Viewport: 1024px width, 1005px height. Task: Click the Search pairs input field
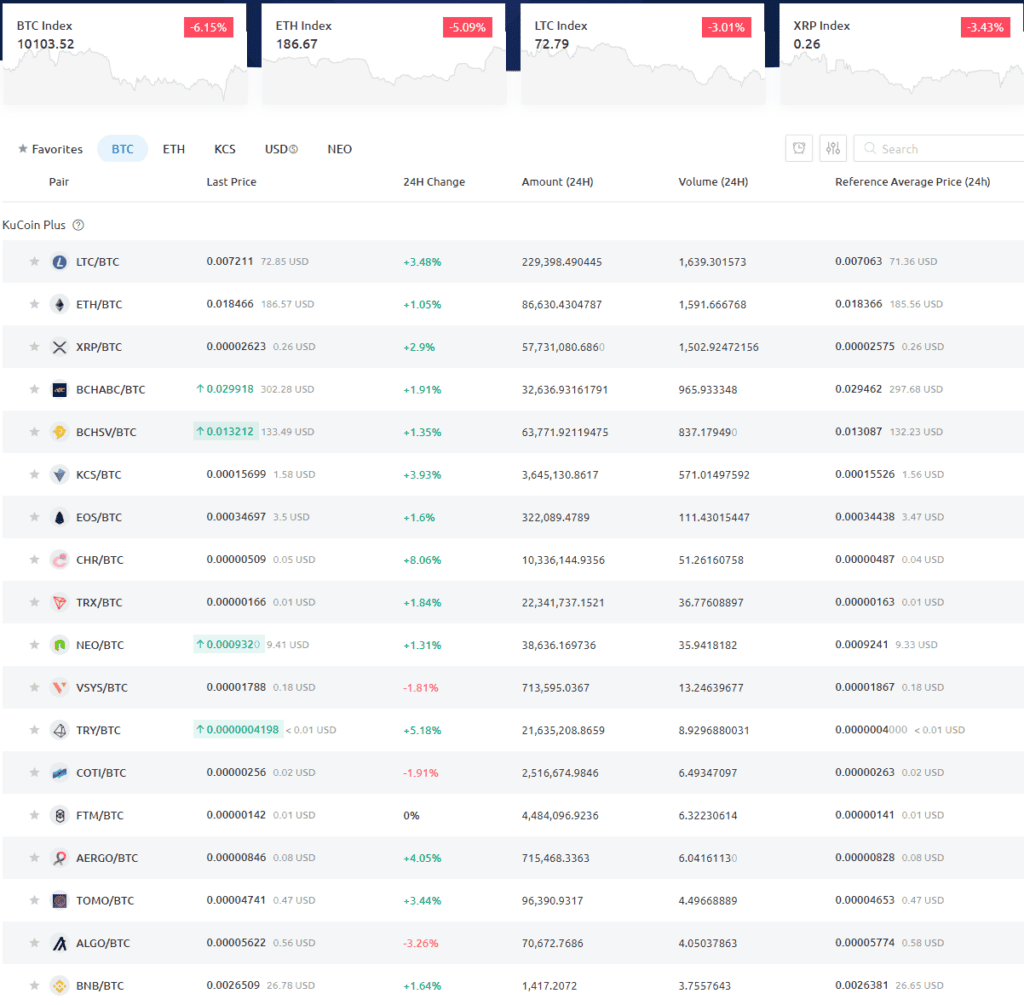[939, 148]
